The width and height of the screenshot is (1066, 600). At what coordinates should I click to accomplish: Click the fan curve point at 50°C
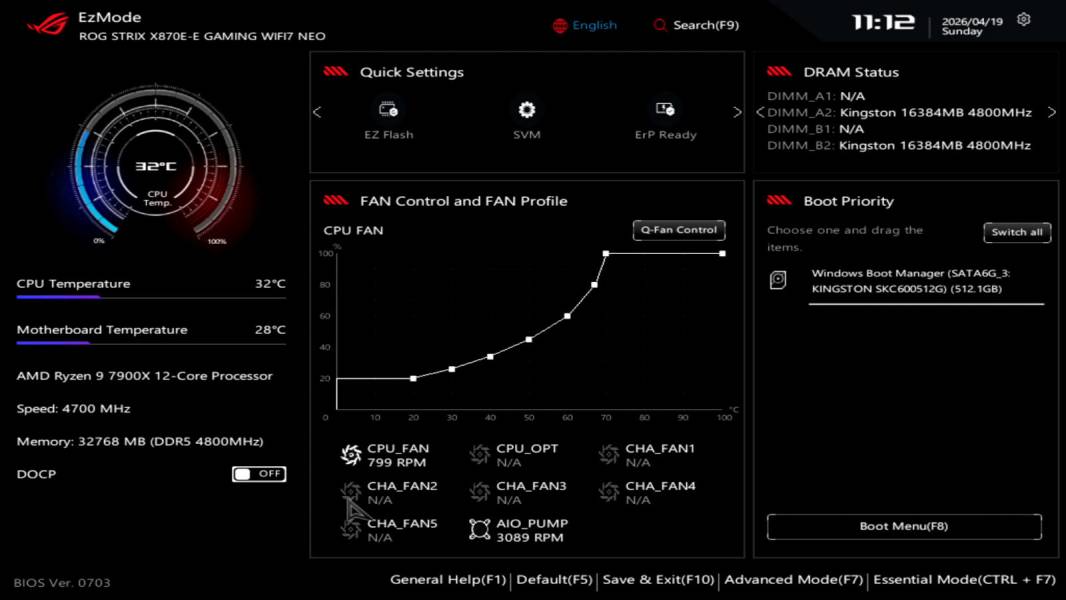coord(529,339)
